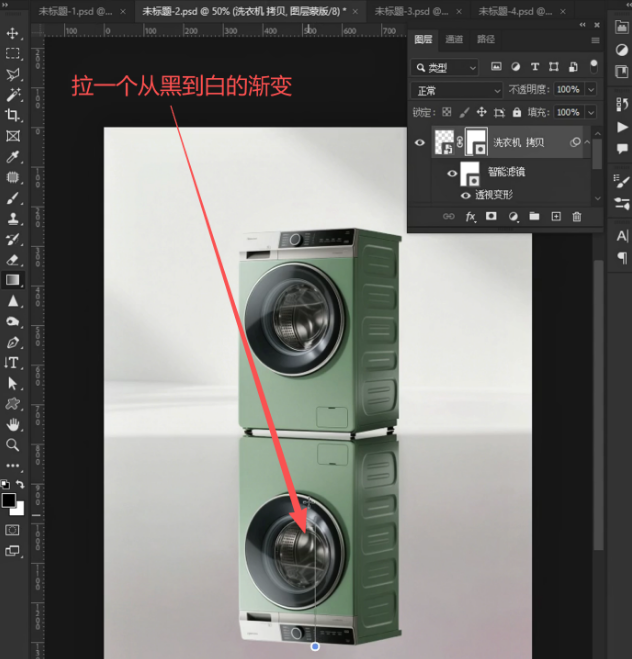Switch to the 未标题-1.psd document tab
This screenshot has width=632, height=659.
click(76, 11)
